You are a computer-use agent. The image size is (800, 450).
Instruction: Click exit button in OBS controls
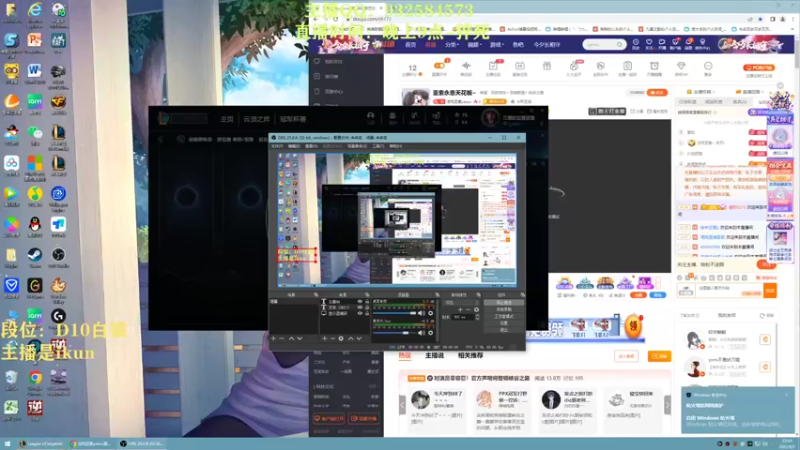pos(504,330)
